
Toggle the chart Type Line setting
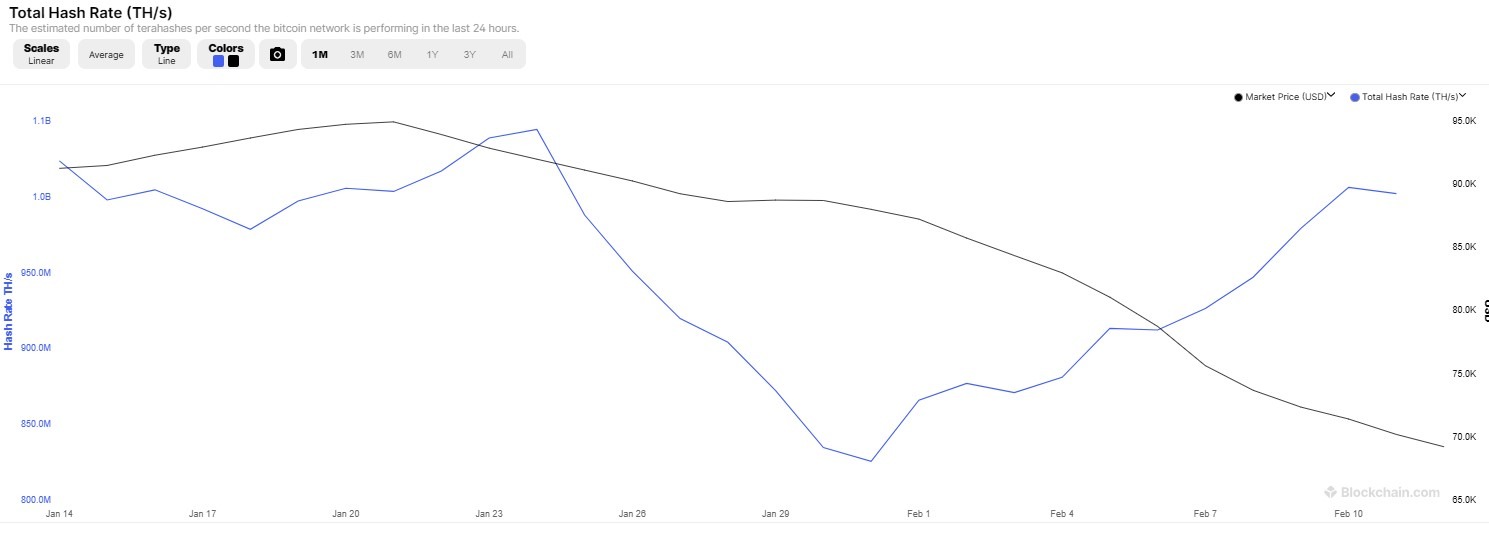pyautogui.click(x=167, y=54)
